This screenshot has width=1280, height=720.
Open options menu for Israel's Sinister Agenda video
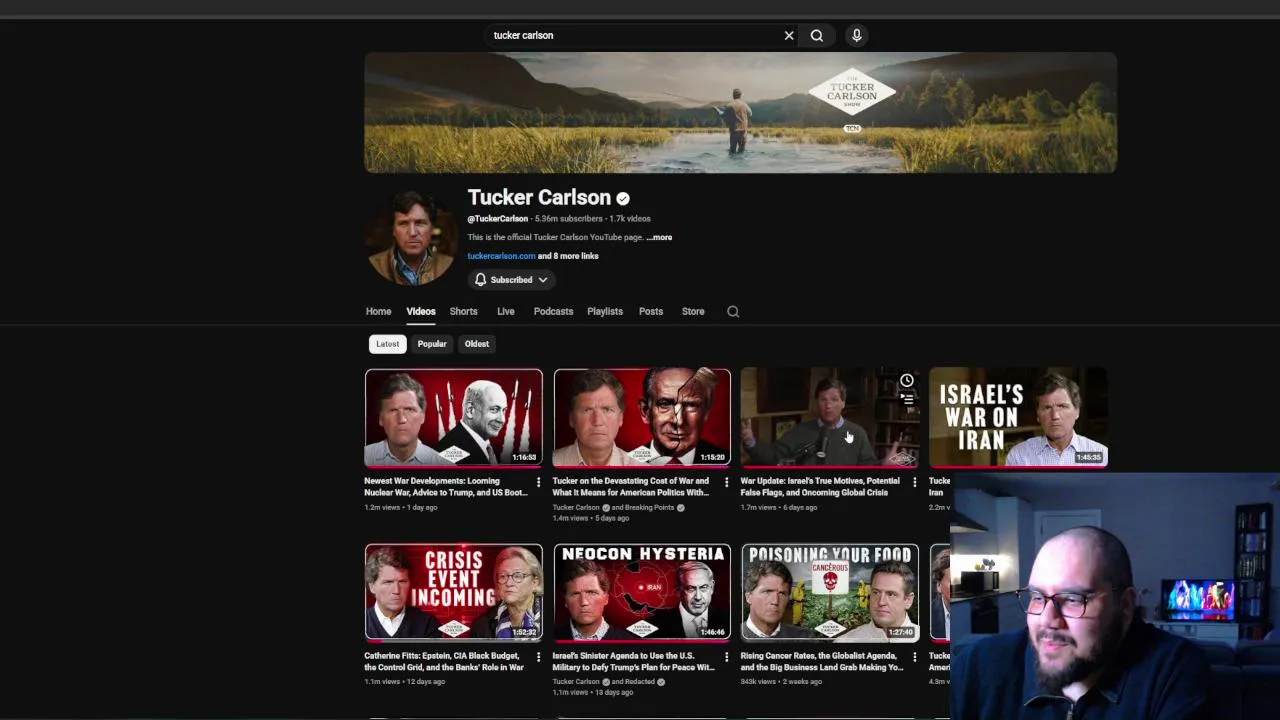pyautogui.click(x=726, y=657)
